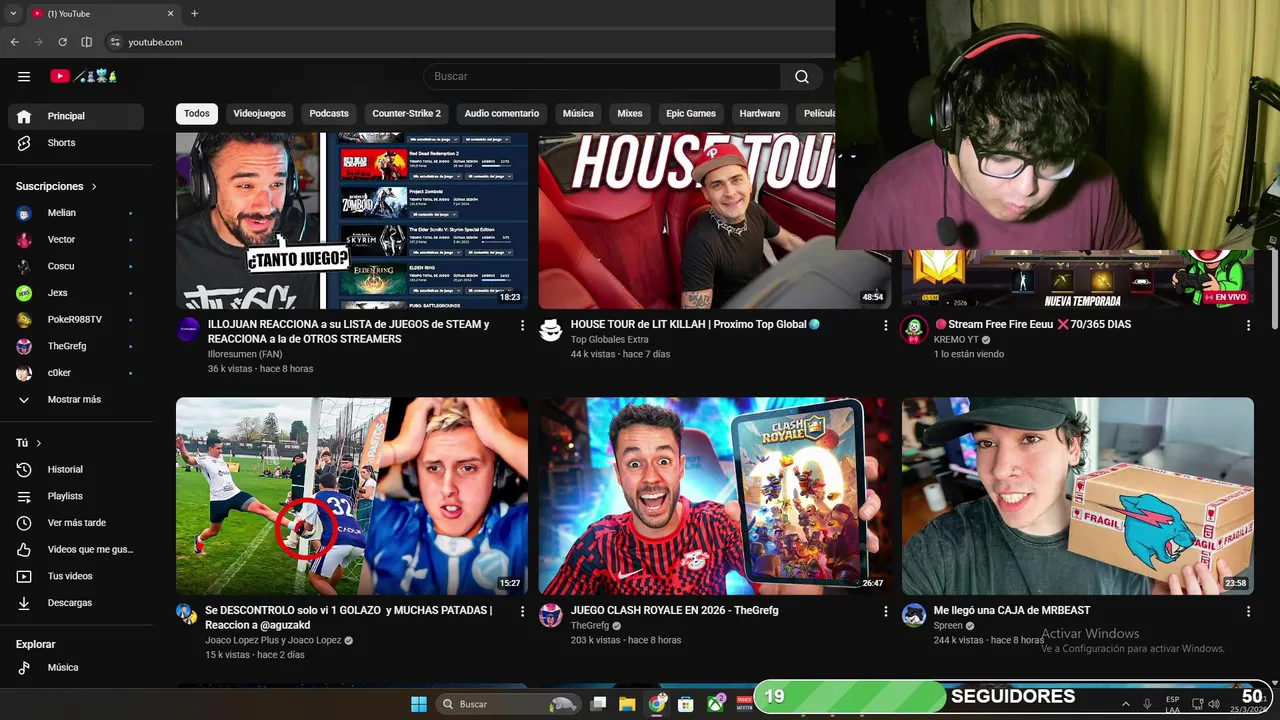Open JUEGO CLASH ROYALE EN 2026 title
The height and width of the screenshot is (720, 1280).
tap(674, 610)
